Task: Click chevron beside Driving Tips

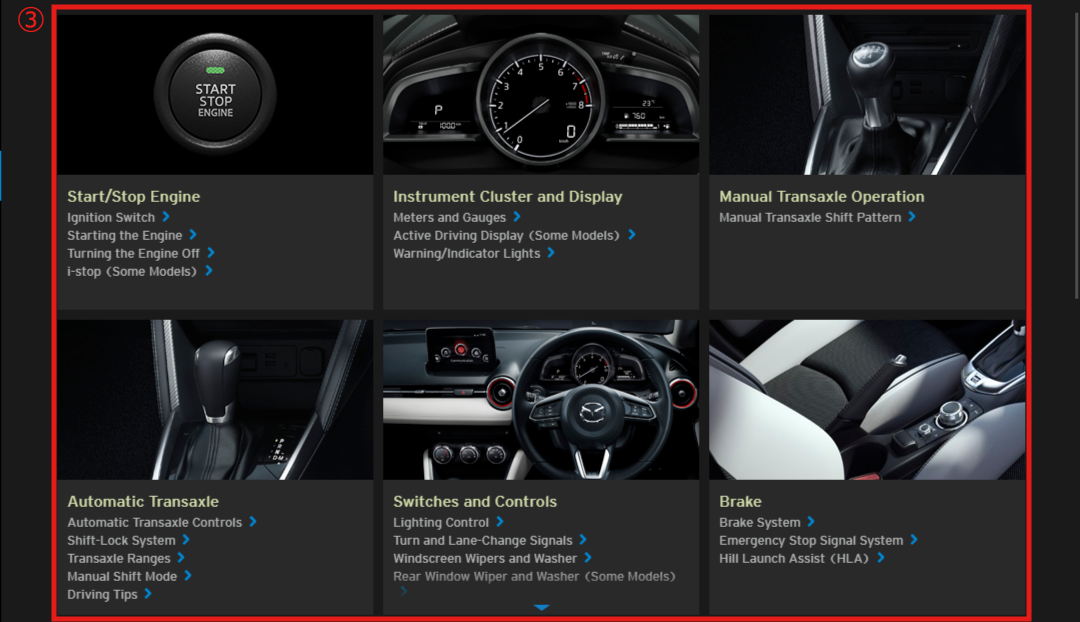Action: 148,594
